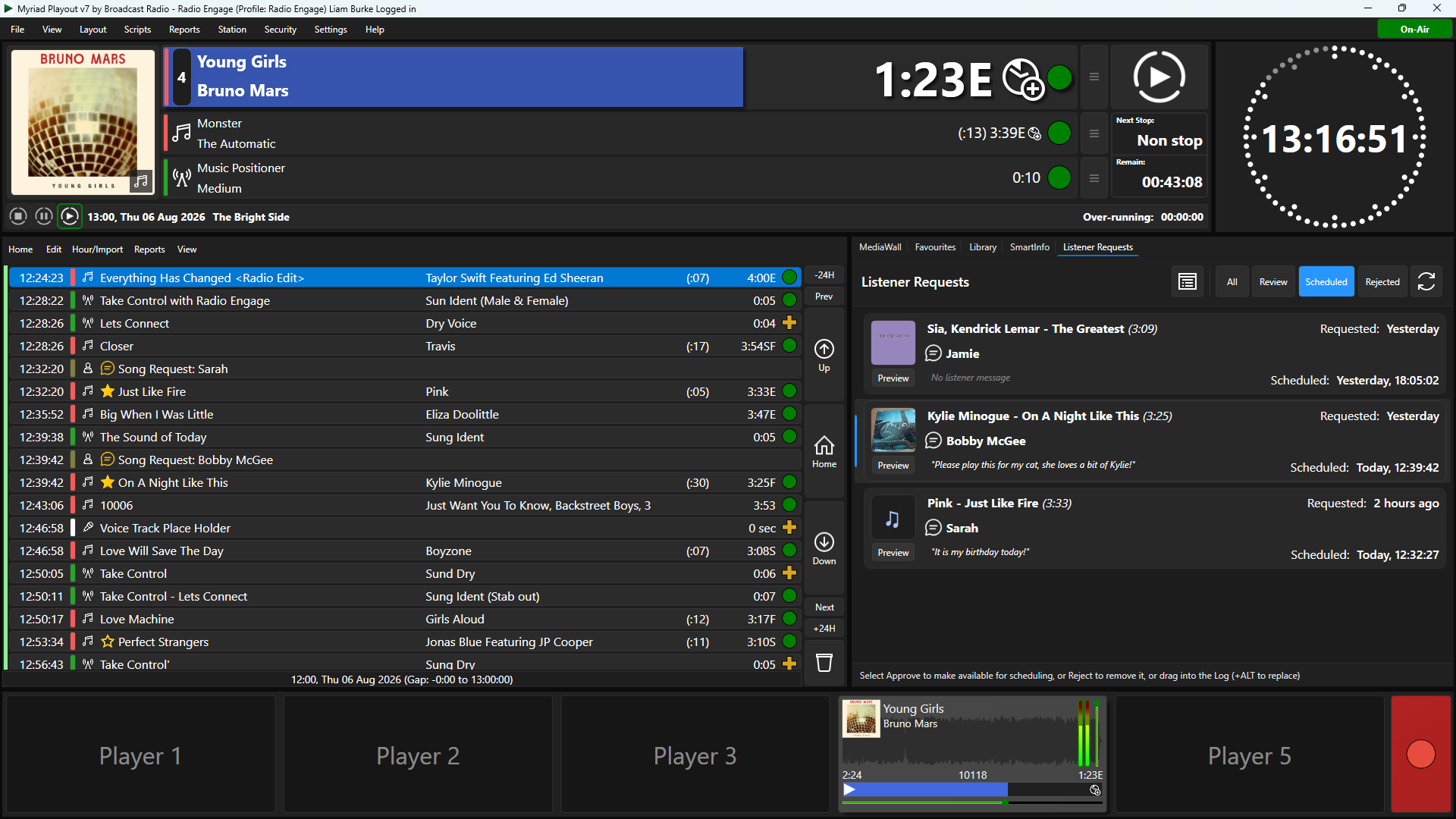Click the Kylie Minogue request thumbnail
Screen dimensions: 1456x819
893,430
